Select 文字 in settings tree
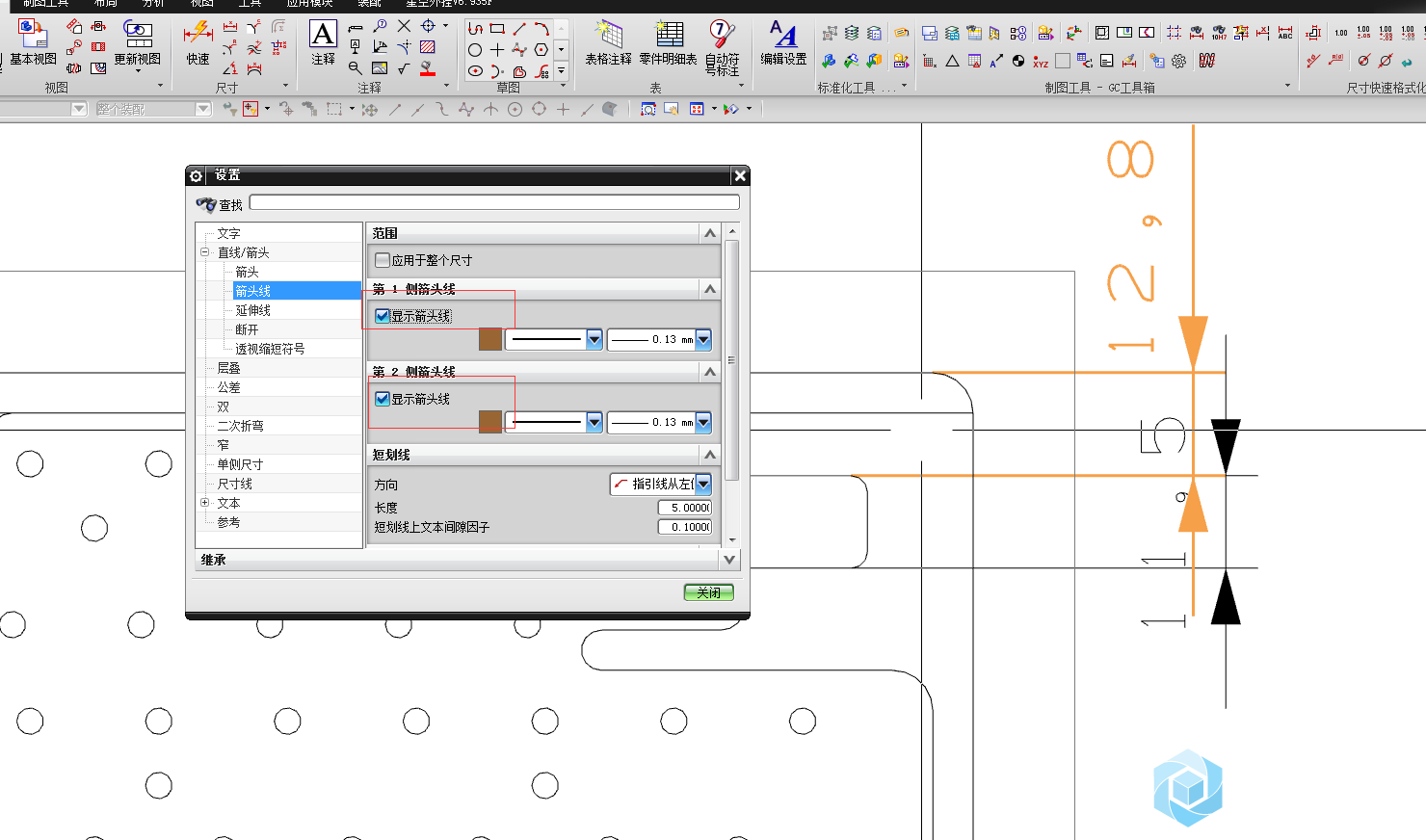The image size is (1426, 840). (x=228, y=233)
